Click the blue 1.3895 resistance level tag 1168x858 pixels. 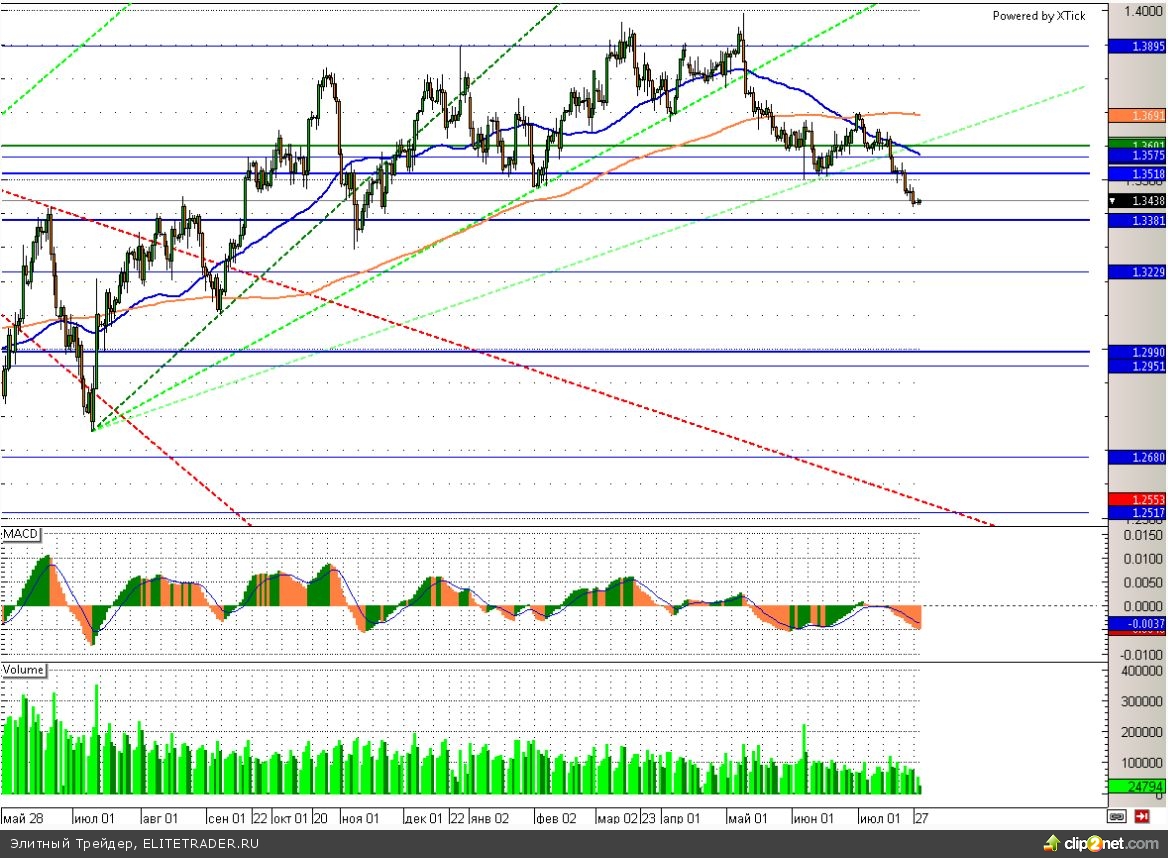1137,46
